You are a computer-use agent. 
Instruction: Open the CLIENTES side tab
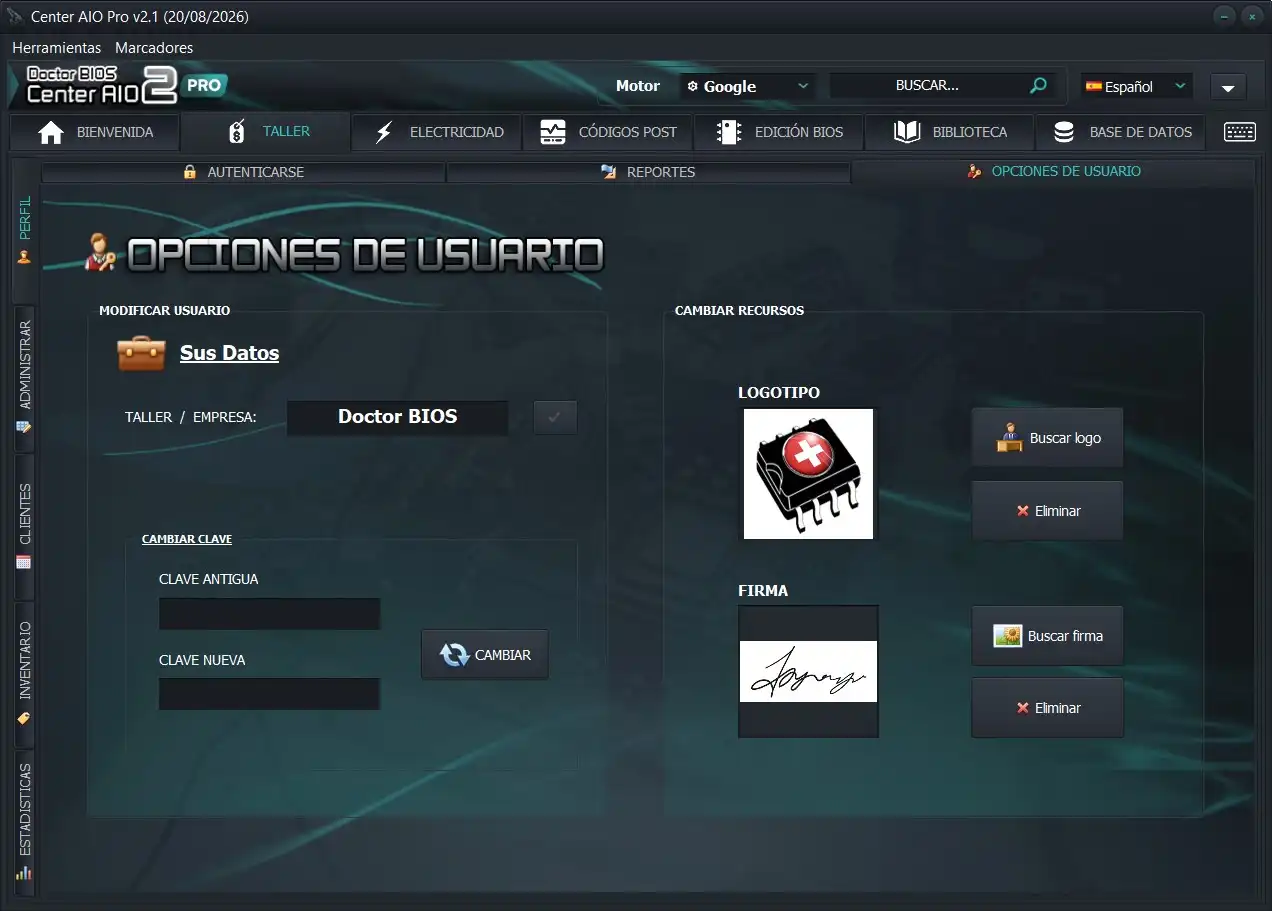click(24, 526)
